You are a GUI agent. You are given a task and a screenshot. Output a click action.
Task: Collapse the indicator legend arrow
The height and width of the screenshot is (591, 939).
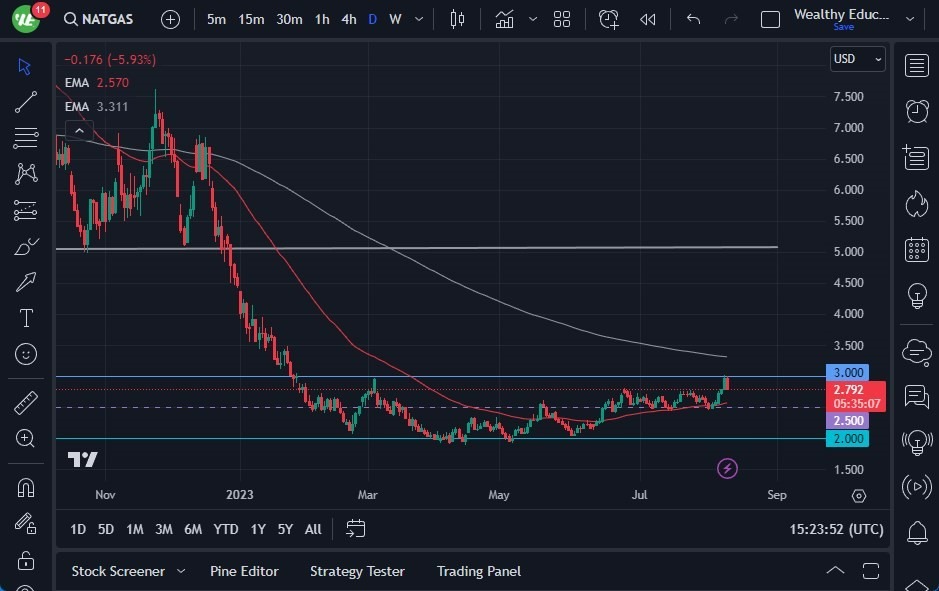point(79,130)
